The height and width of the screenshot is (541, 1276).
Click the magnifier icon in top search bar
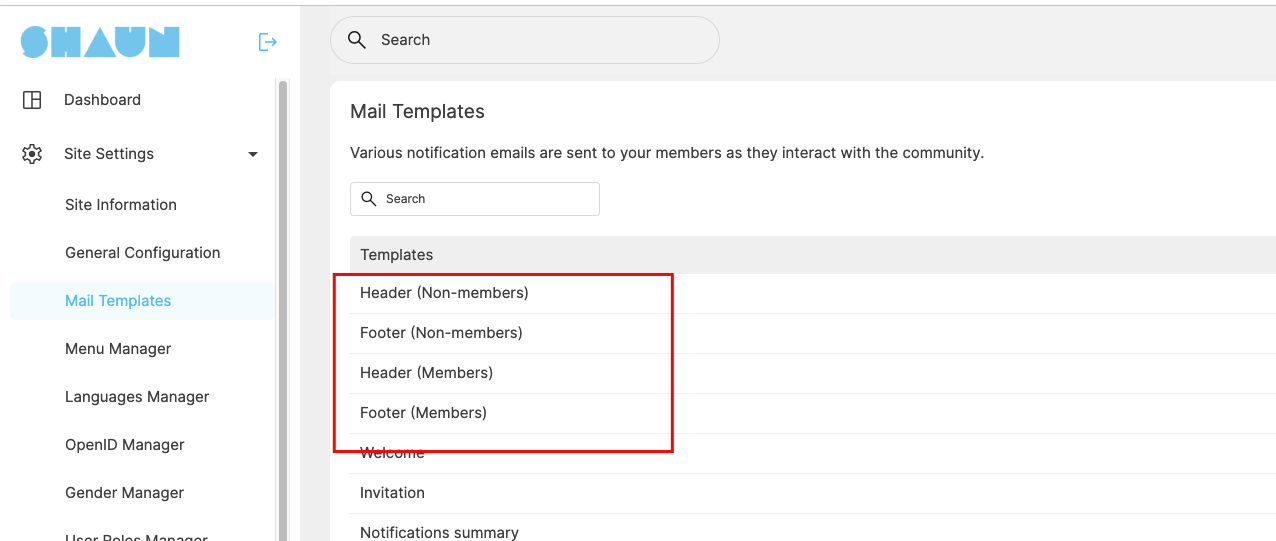356,40
